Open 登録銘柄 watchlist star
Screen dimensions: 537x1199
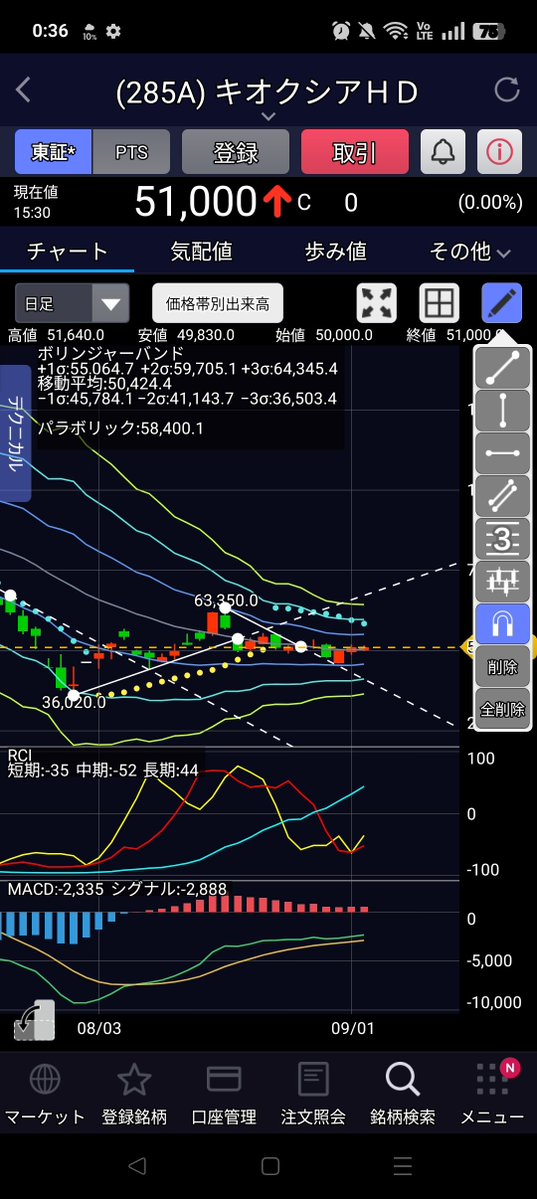pos(134,1093)
